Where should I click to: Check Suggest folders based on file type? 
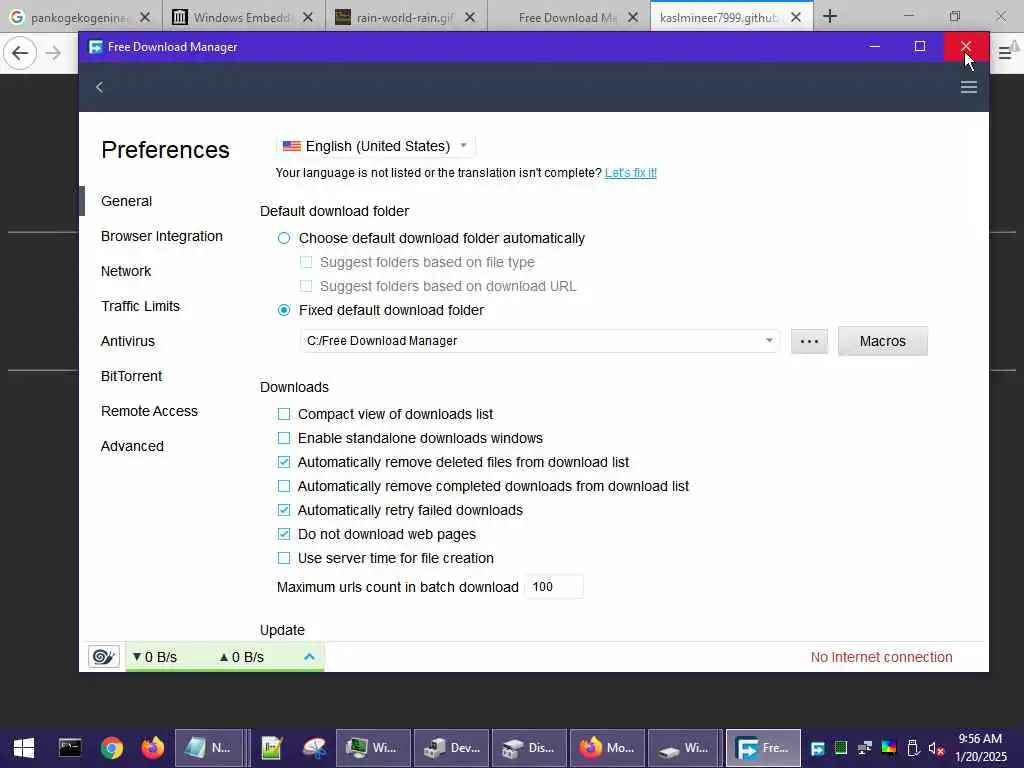[306, 262]
